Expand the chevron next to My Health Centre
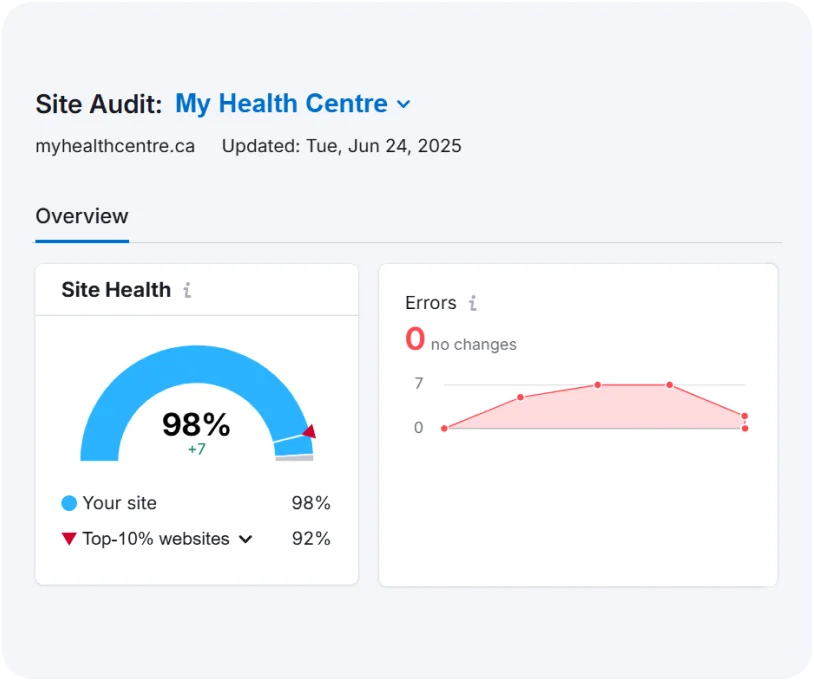The height and width of the screenshot is (681, 814). click(x=404, y=104)
